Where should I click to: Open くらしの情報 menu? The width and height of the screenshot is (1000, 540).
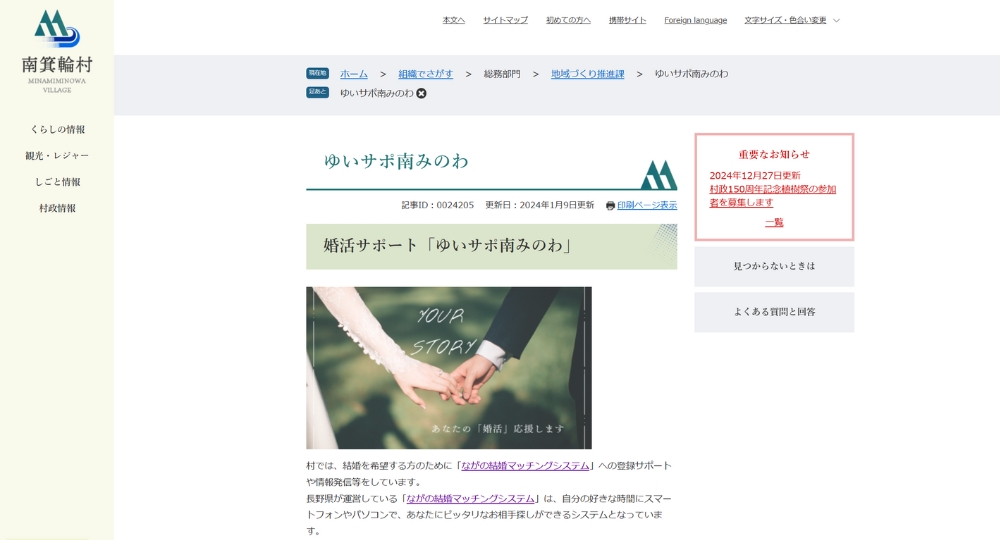(x=57, y=129)
